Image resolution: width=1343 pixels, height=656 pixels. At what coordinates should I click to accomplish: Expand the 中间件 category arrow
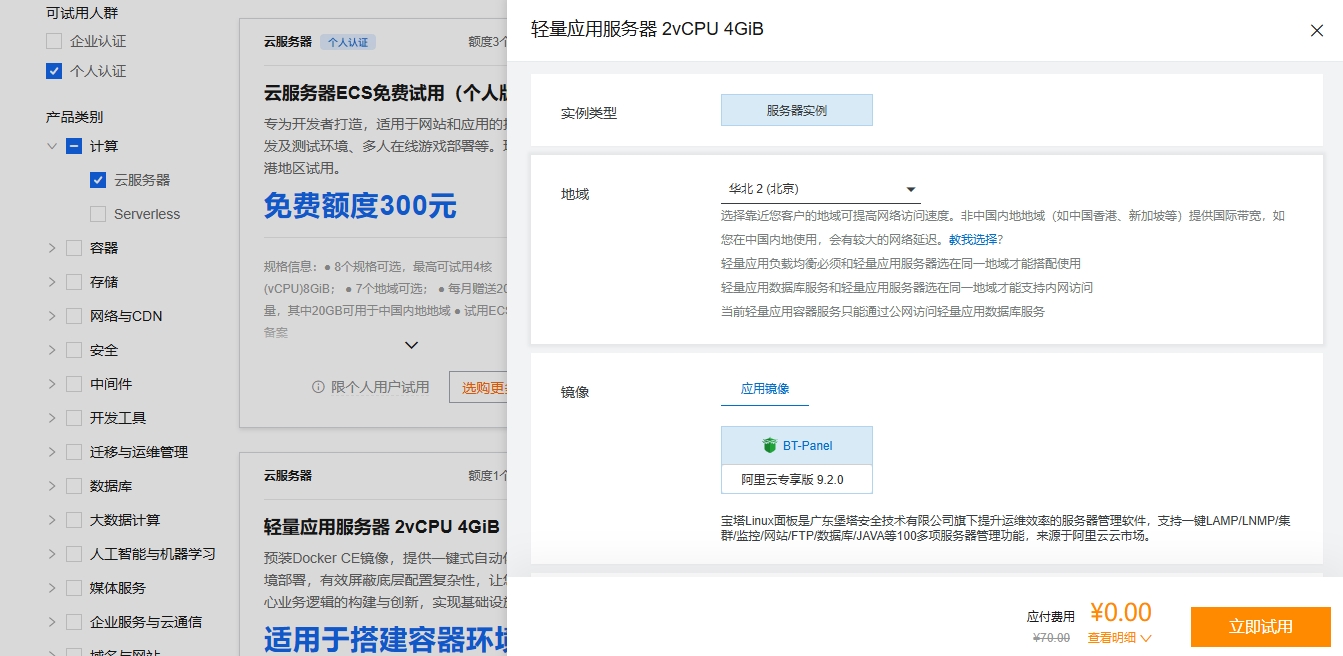(x=52, y=384)
